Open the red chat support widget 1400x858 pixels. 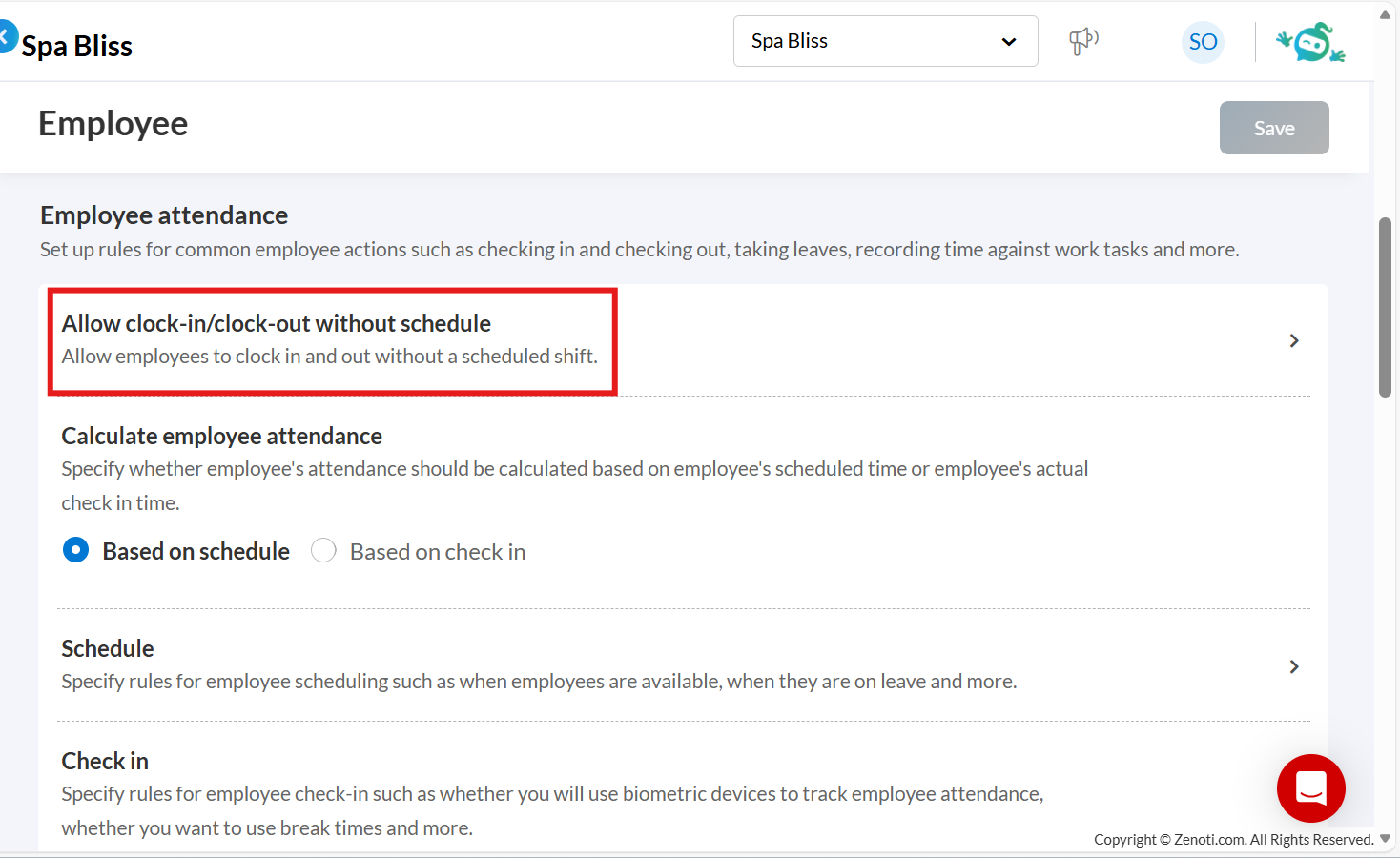1310,788
